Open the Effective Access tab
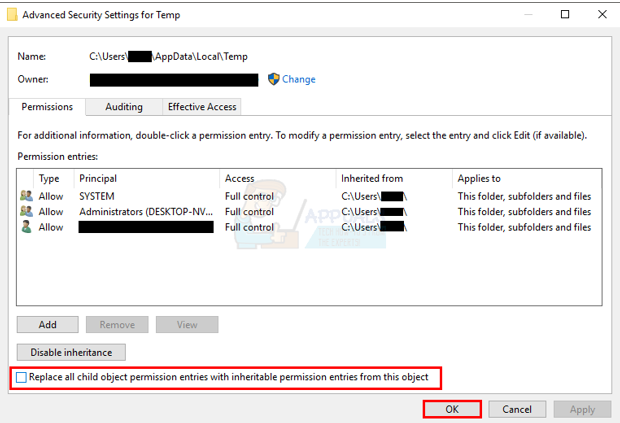Image resolution: width=620 pixels, height=423 pixels. 202,107
